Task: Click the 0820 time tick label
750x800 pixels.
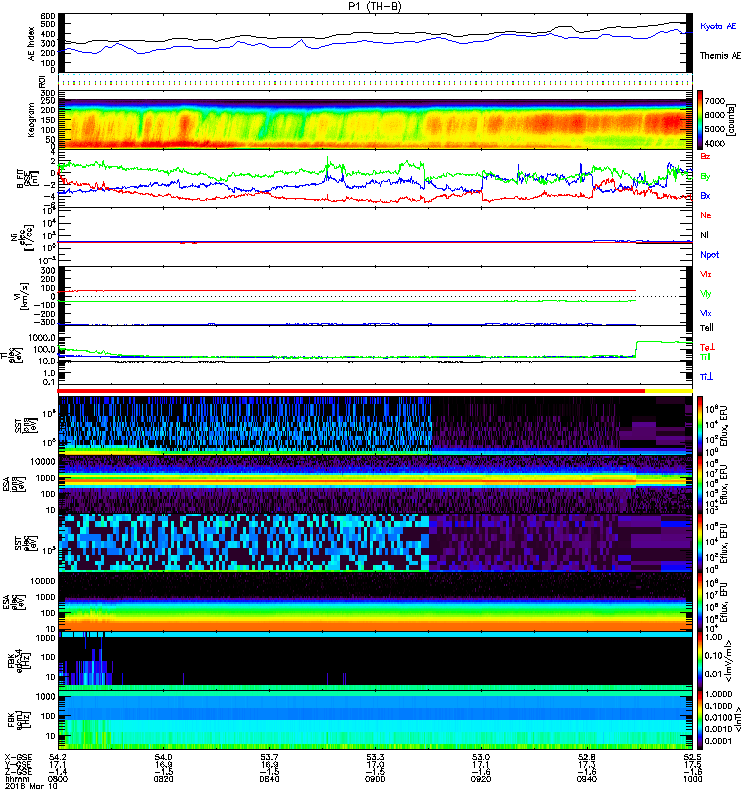Action: tap(163, 779)
